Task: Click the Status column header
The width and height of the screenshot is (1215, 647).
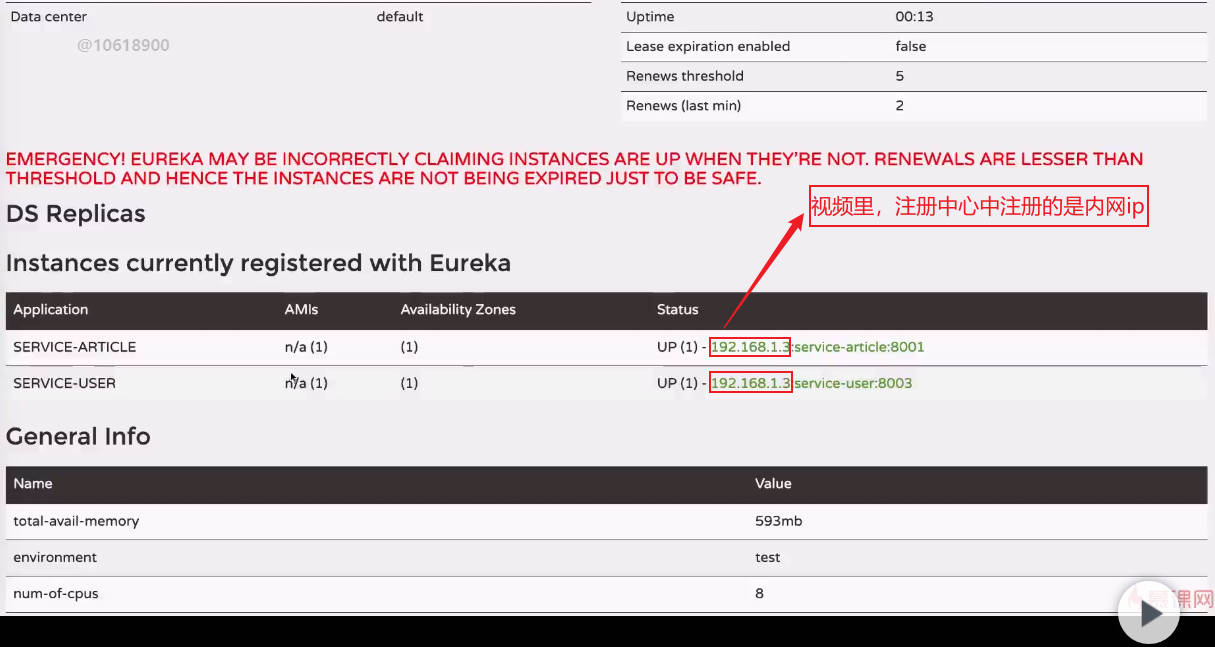Action: 677,310
